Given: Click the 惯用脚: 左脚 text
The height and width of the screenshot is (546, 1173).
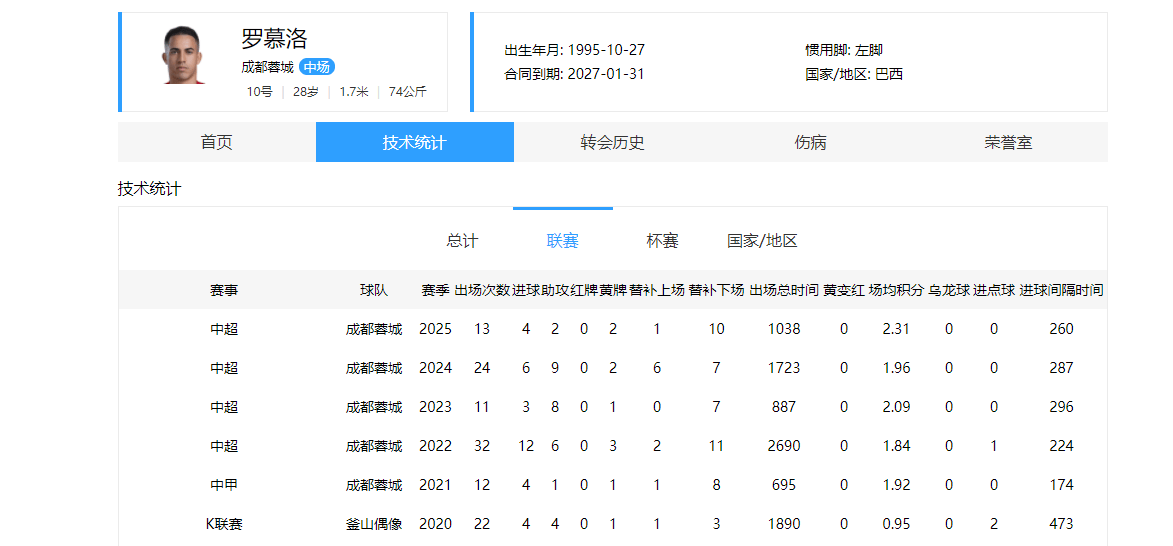Looking at the screenshot, I should (x=844, y=50).
